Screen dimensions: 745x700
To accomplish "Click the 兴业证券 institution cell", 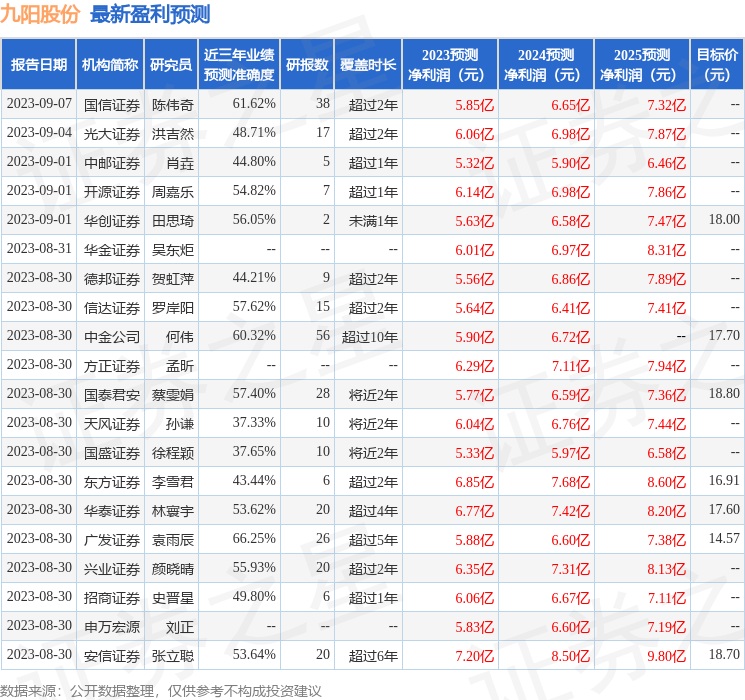I will 112,569.
